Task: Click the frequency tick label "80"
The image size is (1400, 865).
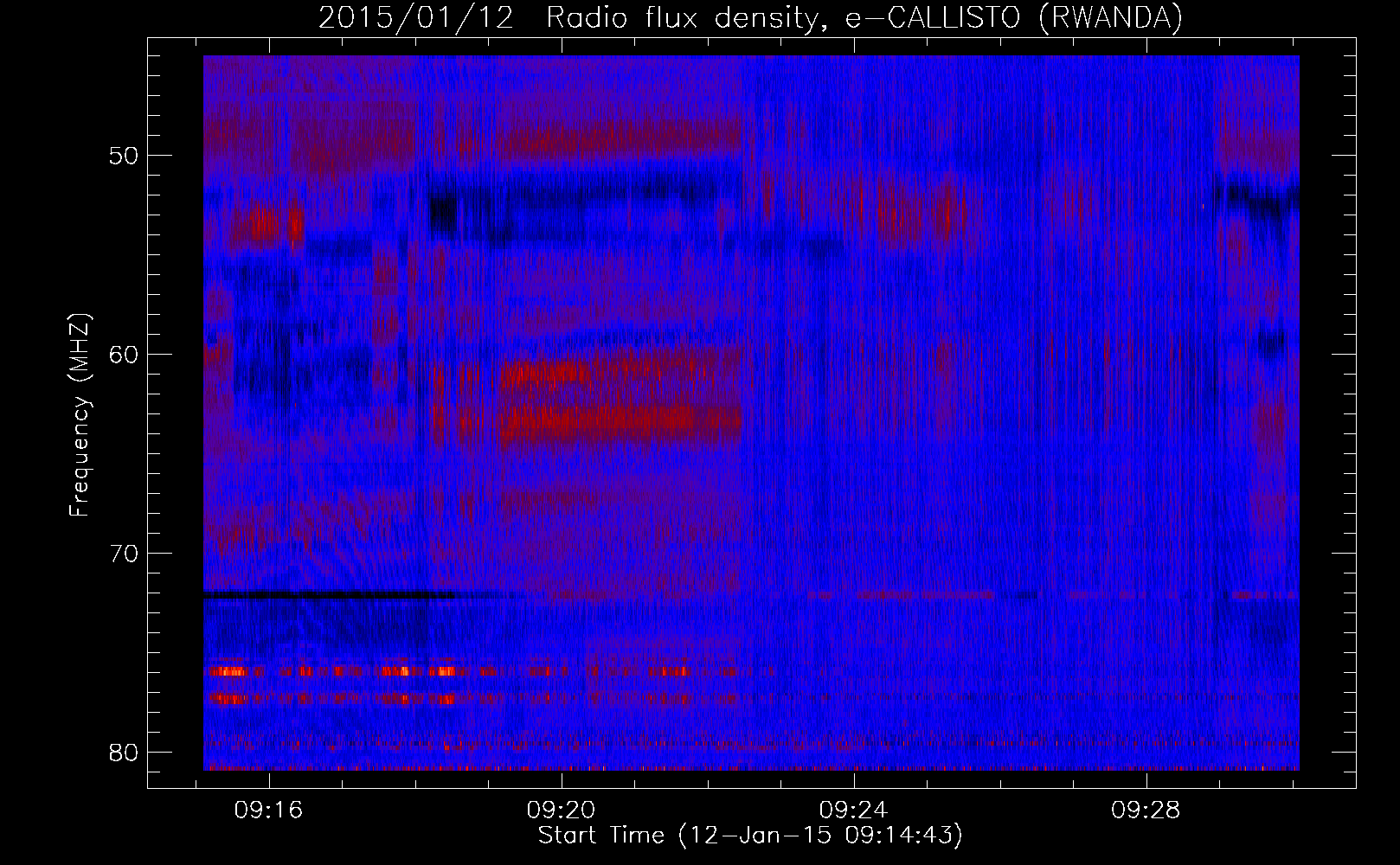Action: (125, 753)
